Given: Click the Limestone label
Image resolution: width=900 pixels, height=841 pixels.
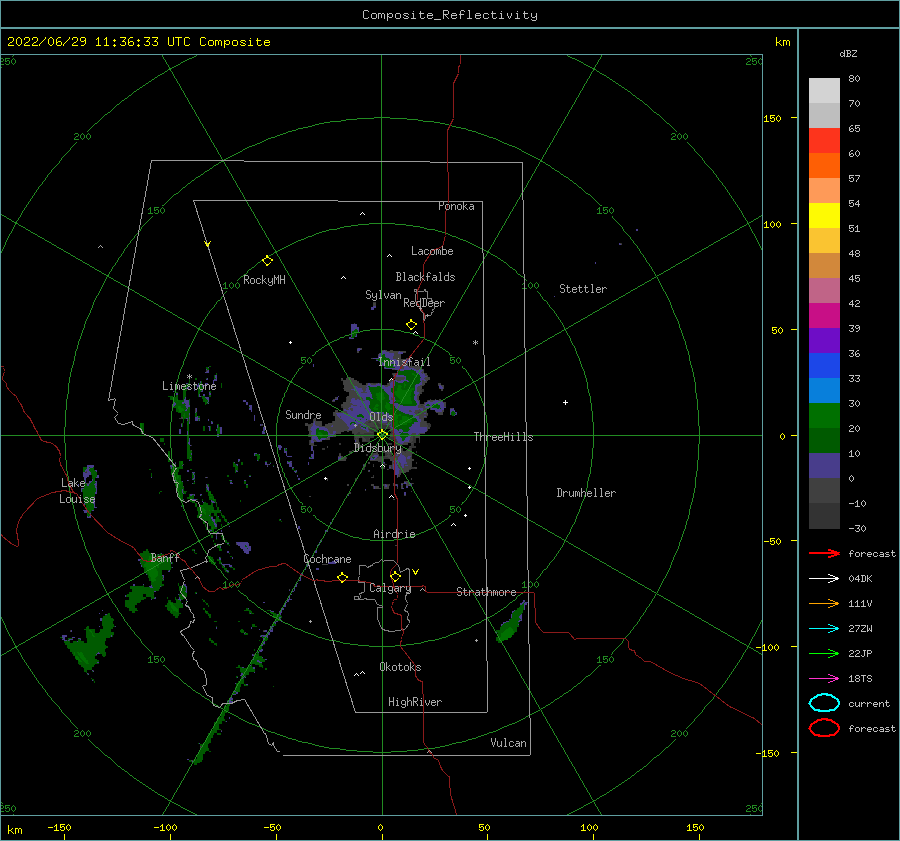Looking at the screenshot, I should coord(189,386).
